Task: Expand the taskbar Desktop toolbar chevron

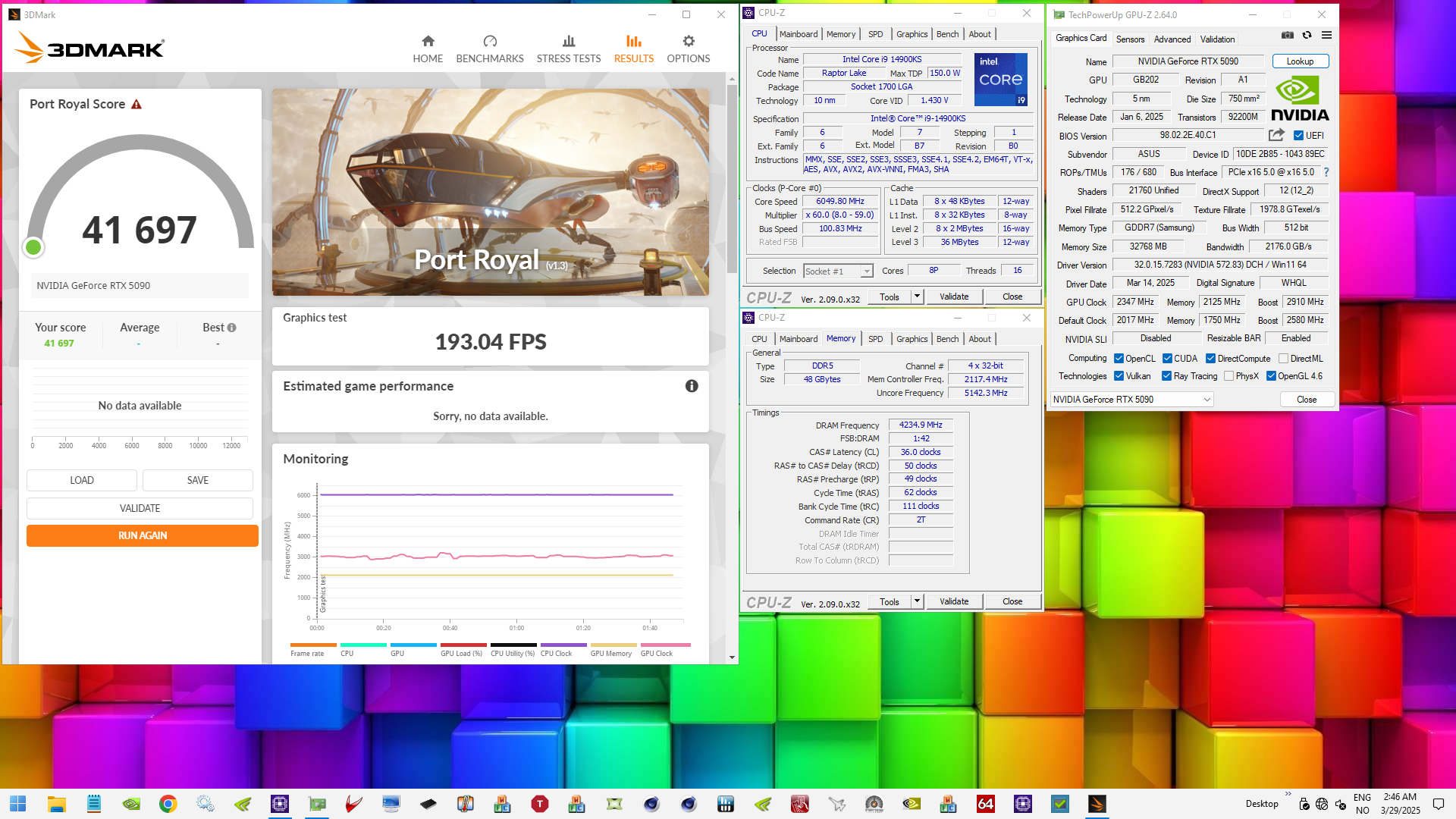Action: click(x=1288, y=794)
